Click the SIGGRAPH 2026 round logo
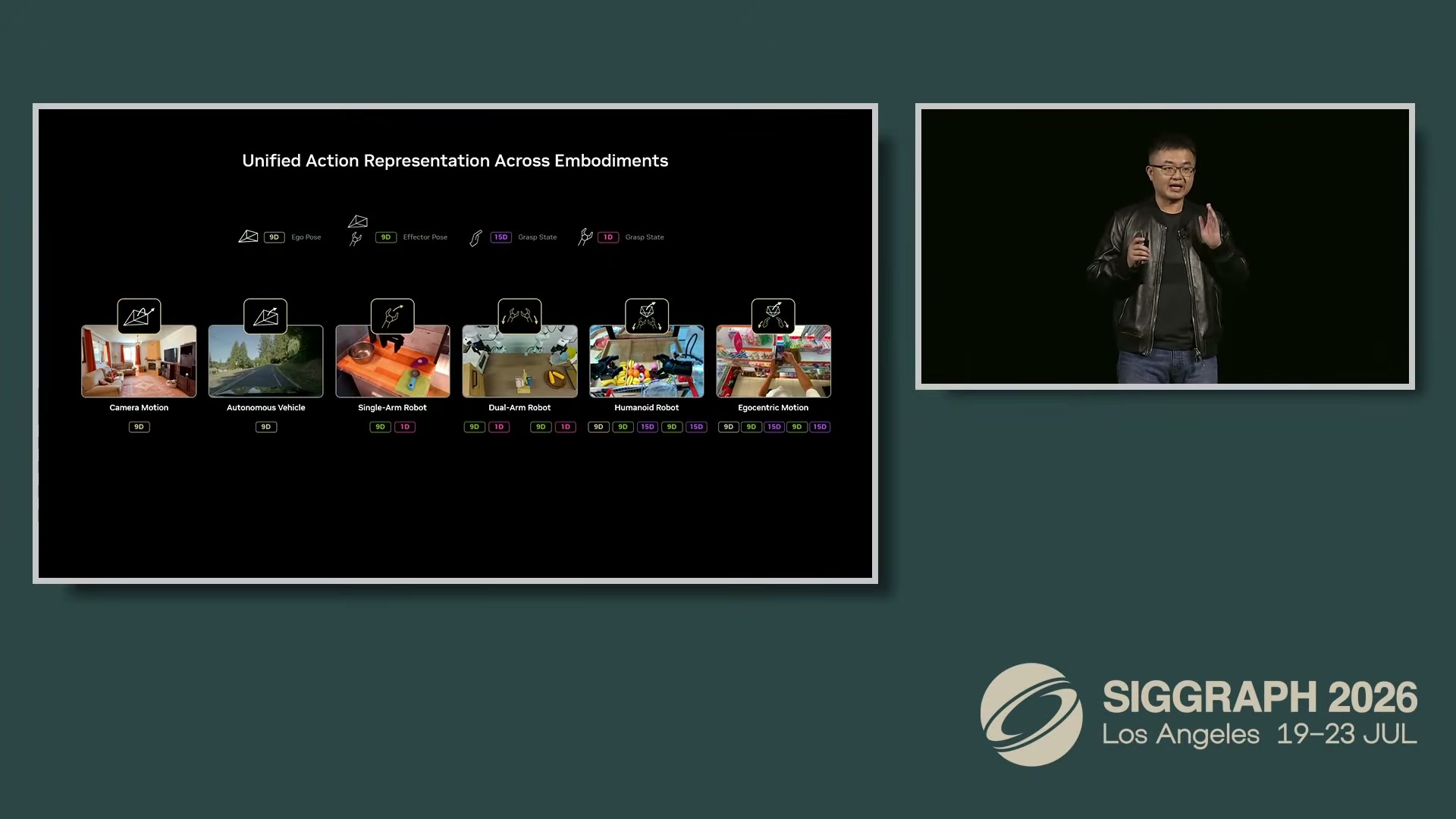This screenshot has height=819, width=1456. tap(1031, 714)
